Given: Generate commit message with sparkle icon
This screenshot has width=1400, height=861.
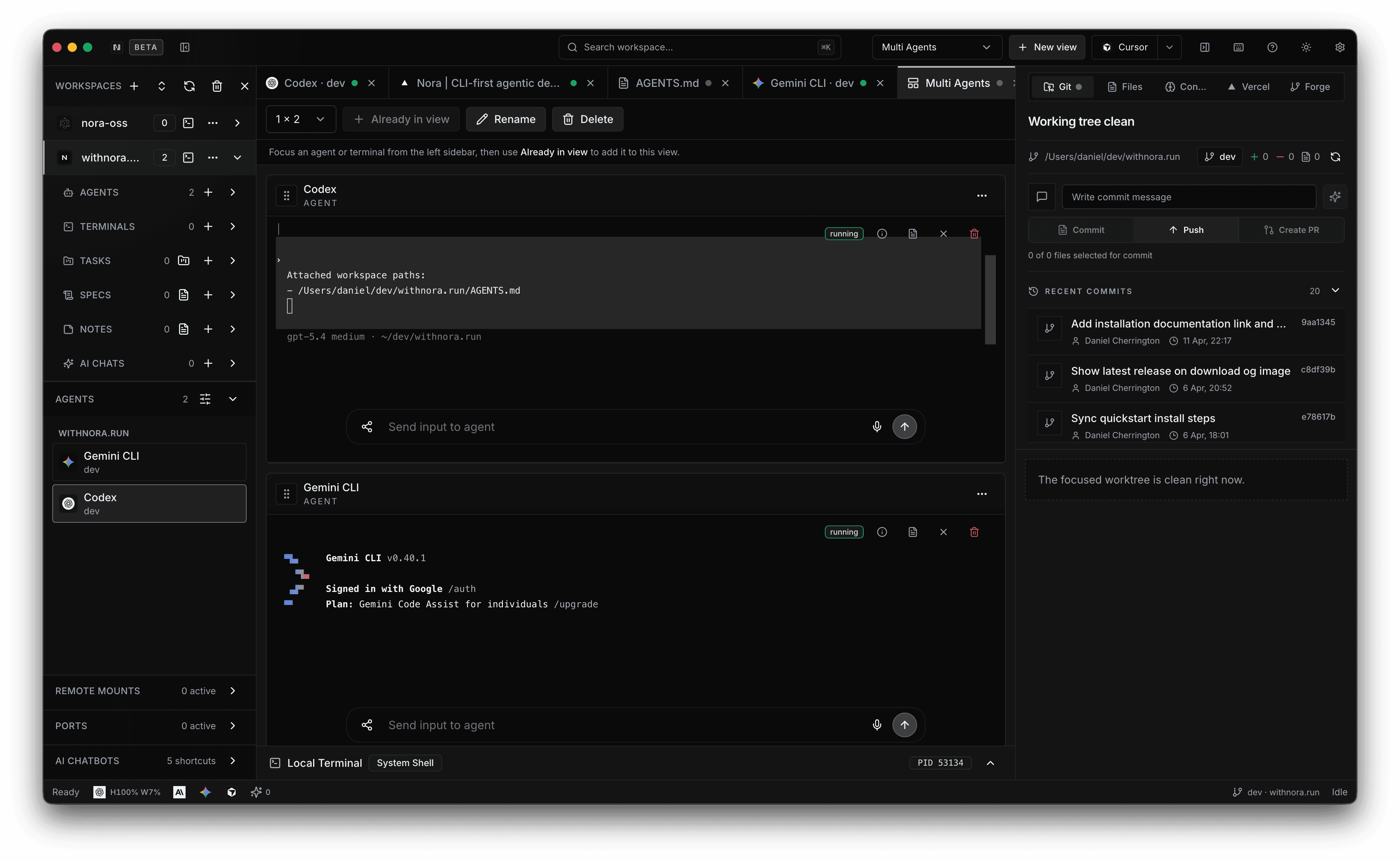Looking at the screenshot, I should (x=1335, y=197).
